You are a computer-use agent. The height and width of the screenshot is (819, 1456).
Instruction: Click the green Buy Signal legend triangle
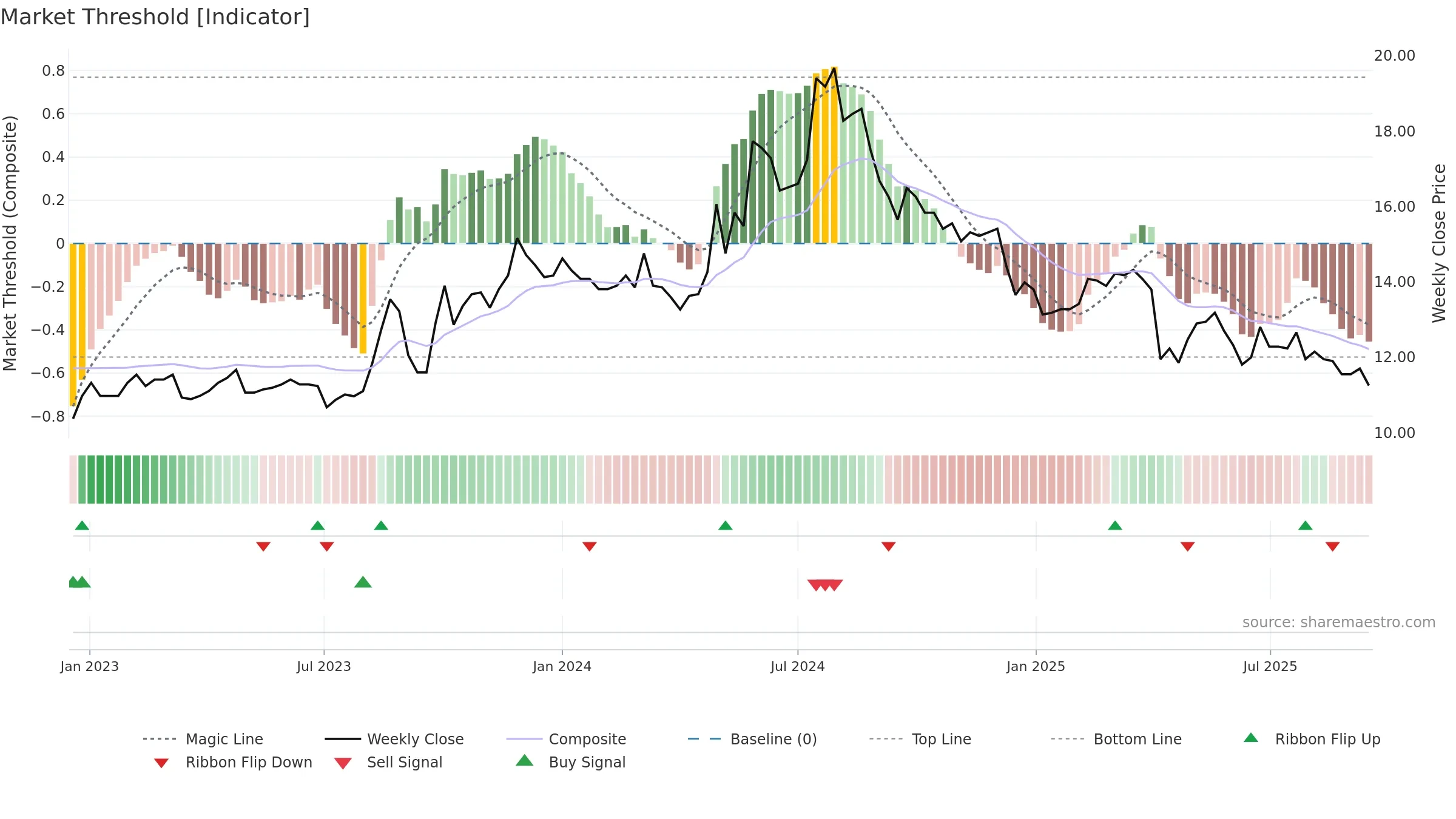click(x=525, y=760)
